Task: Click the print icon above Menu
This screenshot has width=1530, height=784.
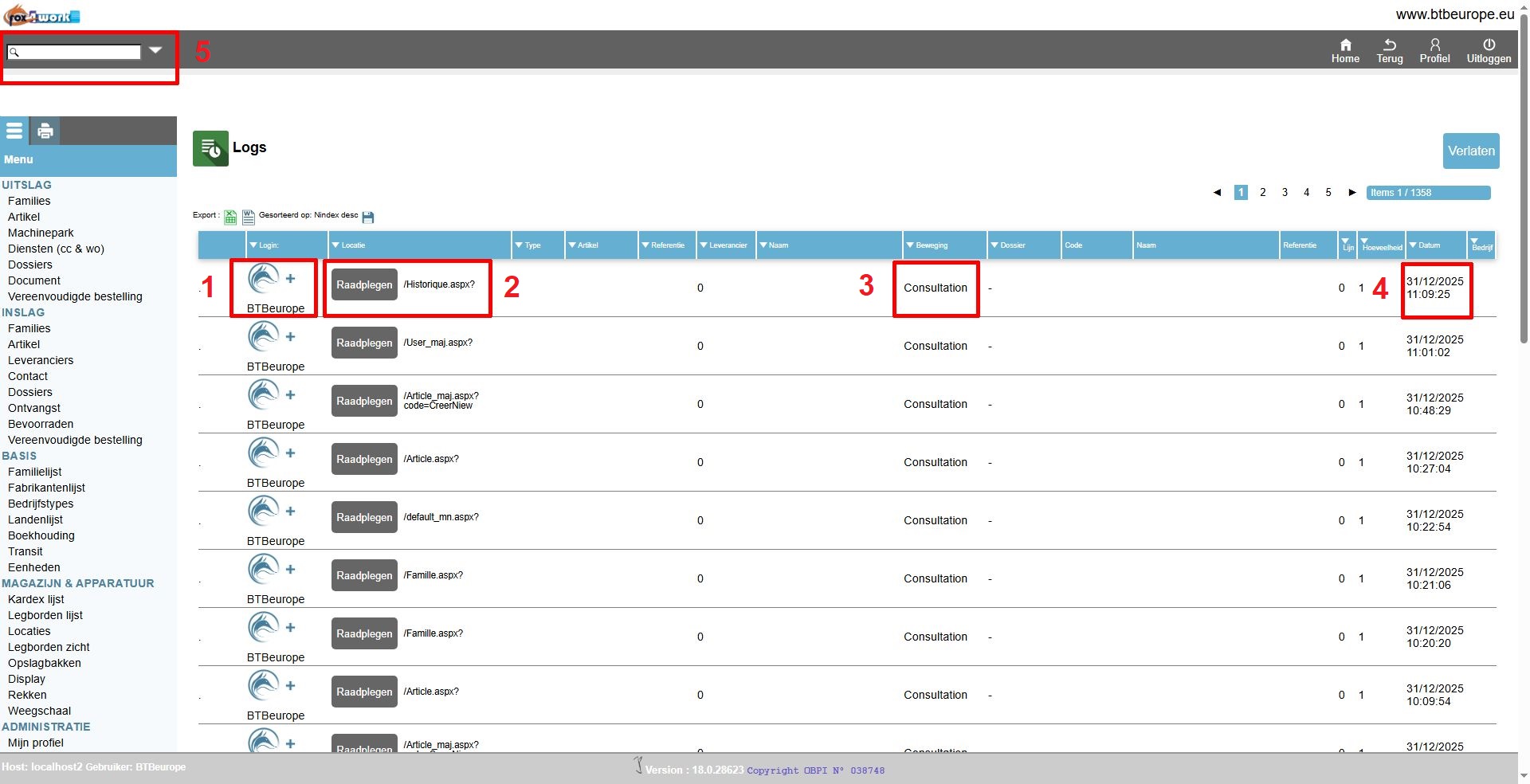Action: (x=45, y=131)
